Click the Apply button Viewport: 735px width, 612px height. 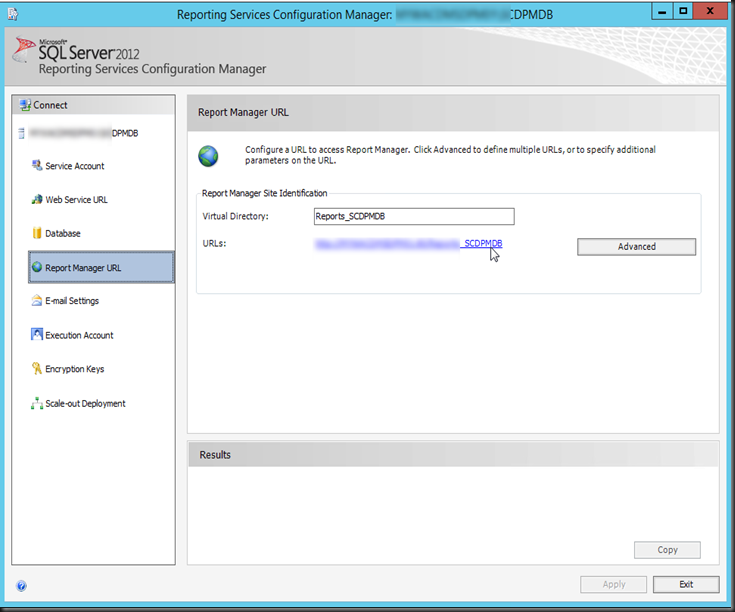pyautogui.click(x=614, y=584)
